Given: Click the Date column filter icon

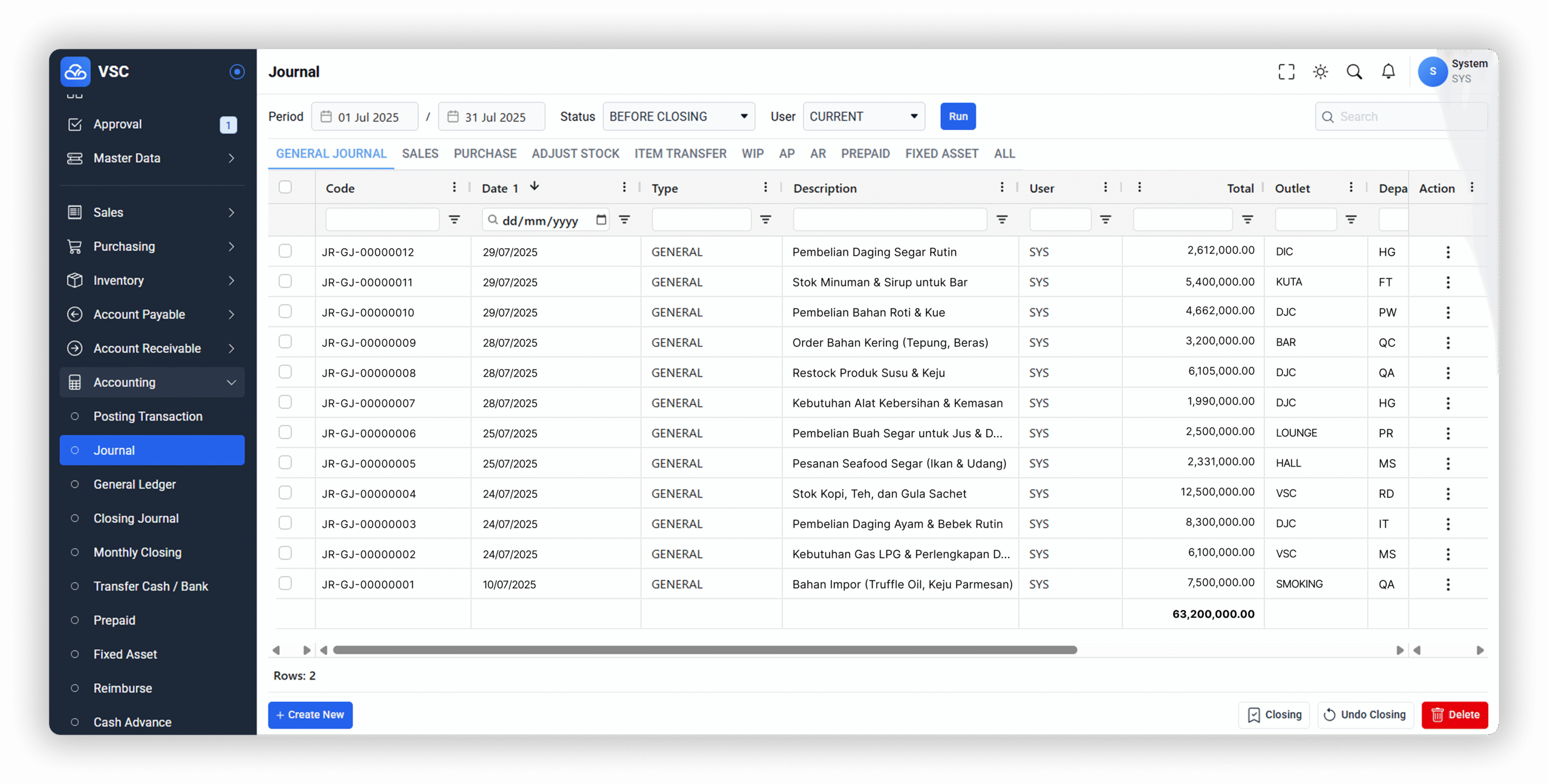Looking at the screenshot, I should (x=625, y=219).
